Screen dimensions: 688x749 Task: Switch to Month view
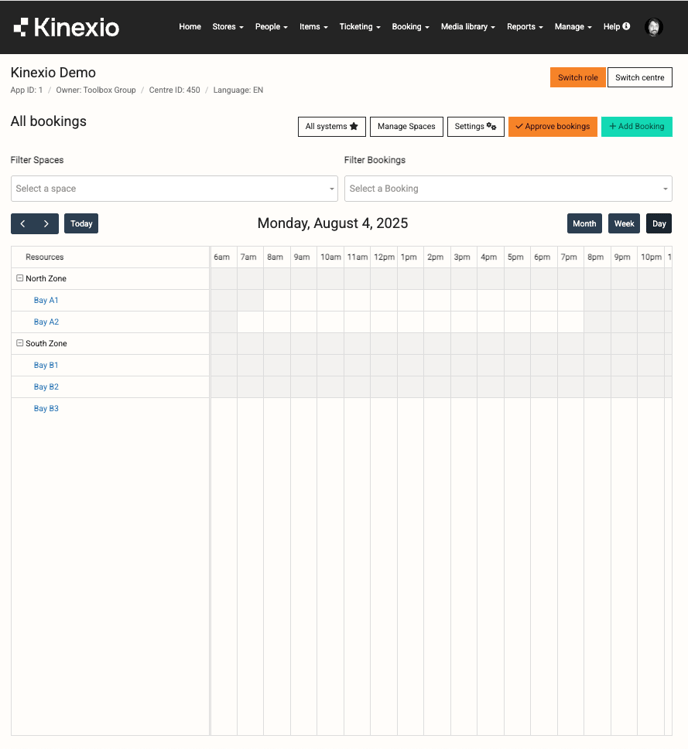point(584,224)
